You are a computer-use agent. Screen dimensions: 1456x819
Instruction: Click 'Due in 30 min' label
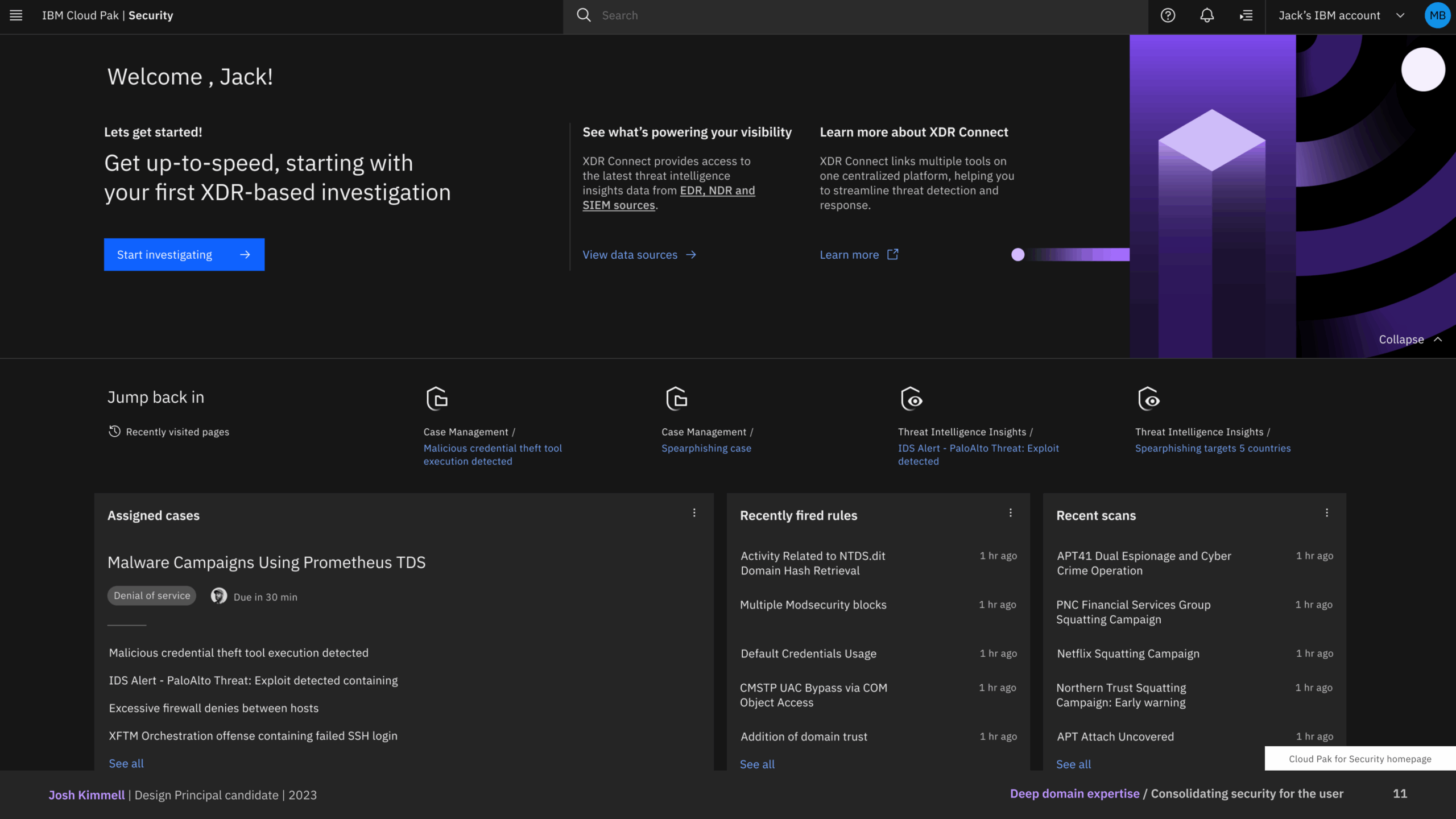(x=265, y=597)
